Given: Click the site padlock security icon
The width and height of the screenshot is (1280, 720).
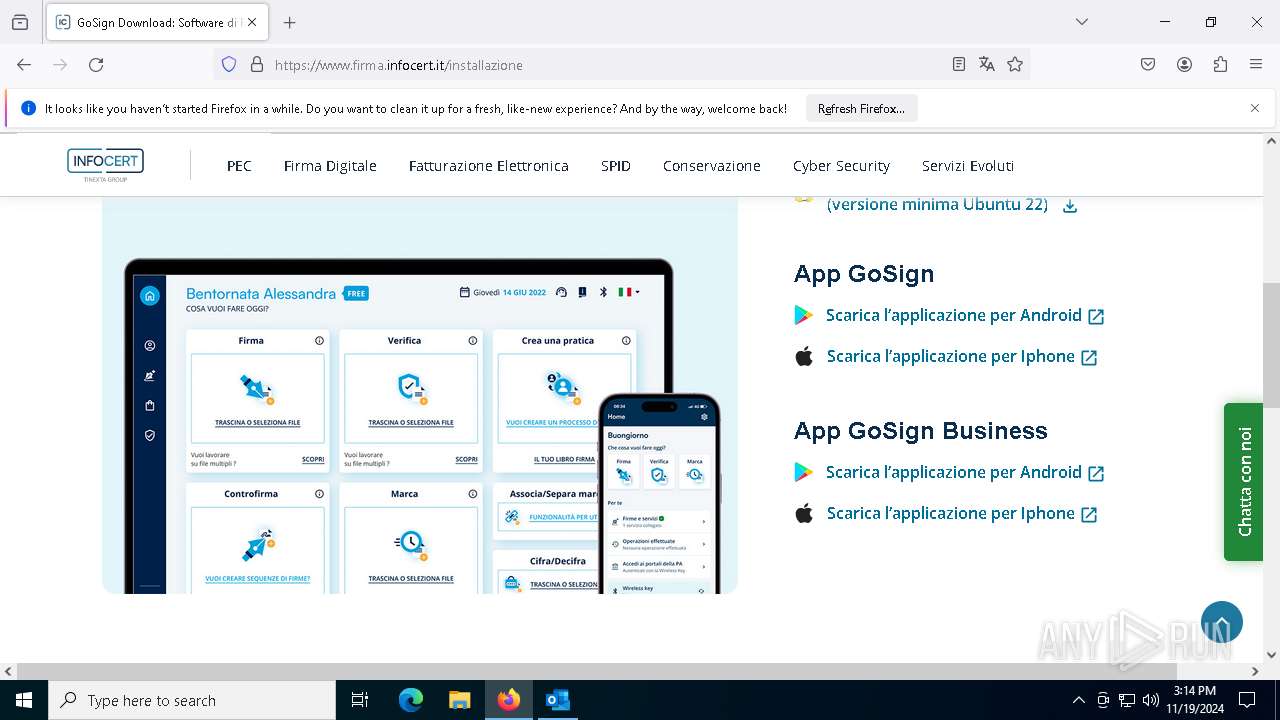Looking at the screenshot, I should tap(257, 64).
